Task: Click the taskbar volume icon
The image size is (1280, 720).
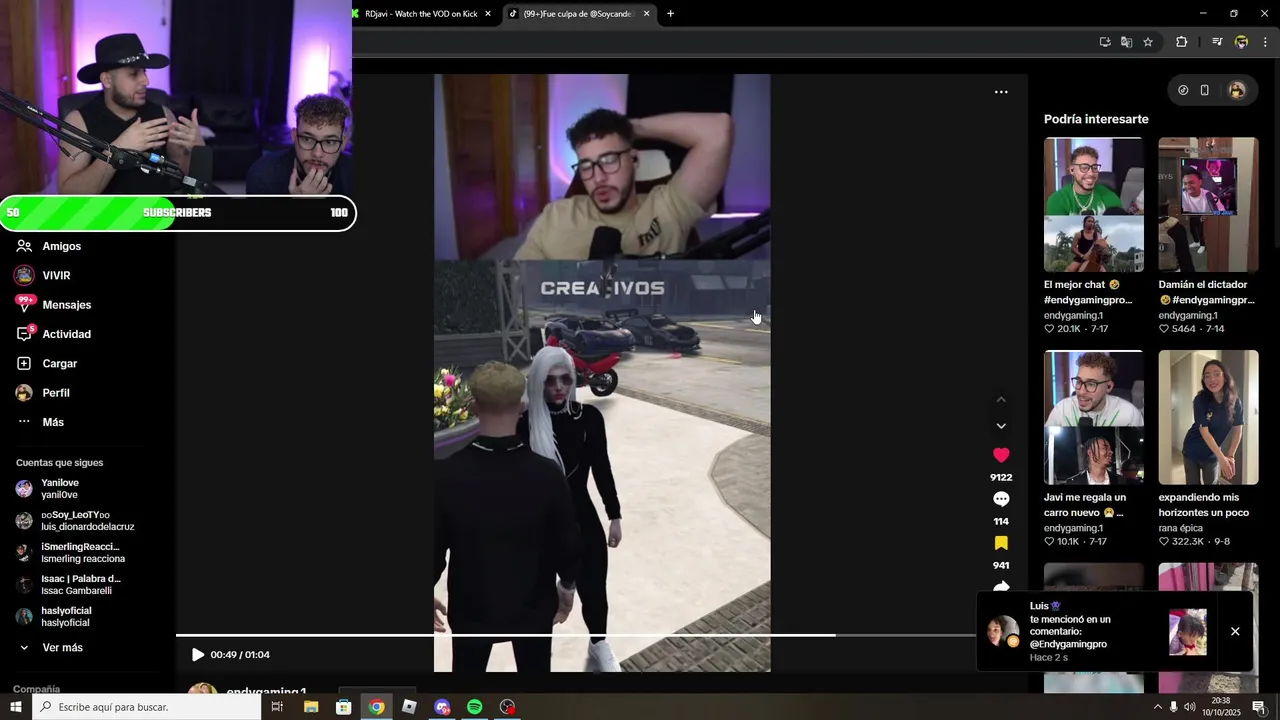Action: 1190,707
